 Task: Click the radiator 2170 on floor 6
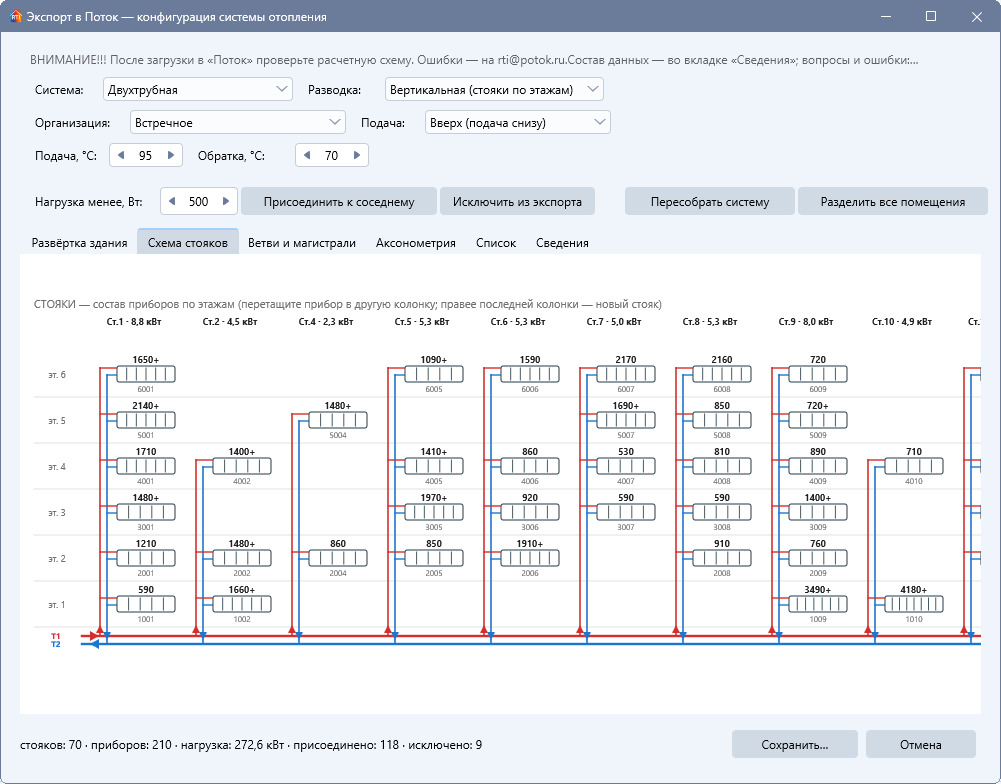(626, 374)
